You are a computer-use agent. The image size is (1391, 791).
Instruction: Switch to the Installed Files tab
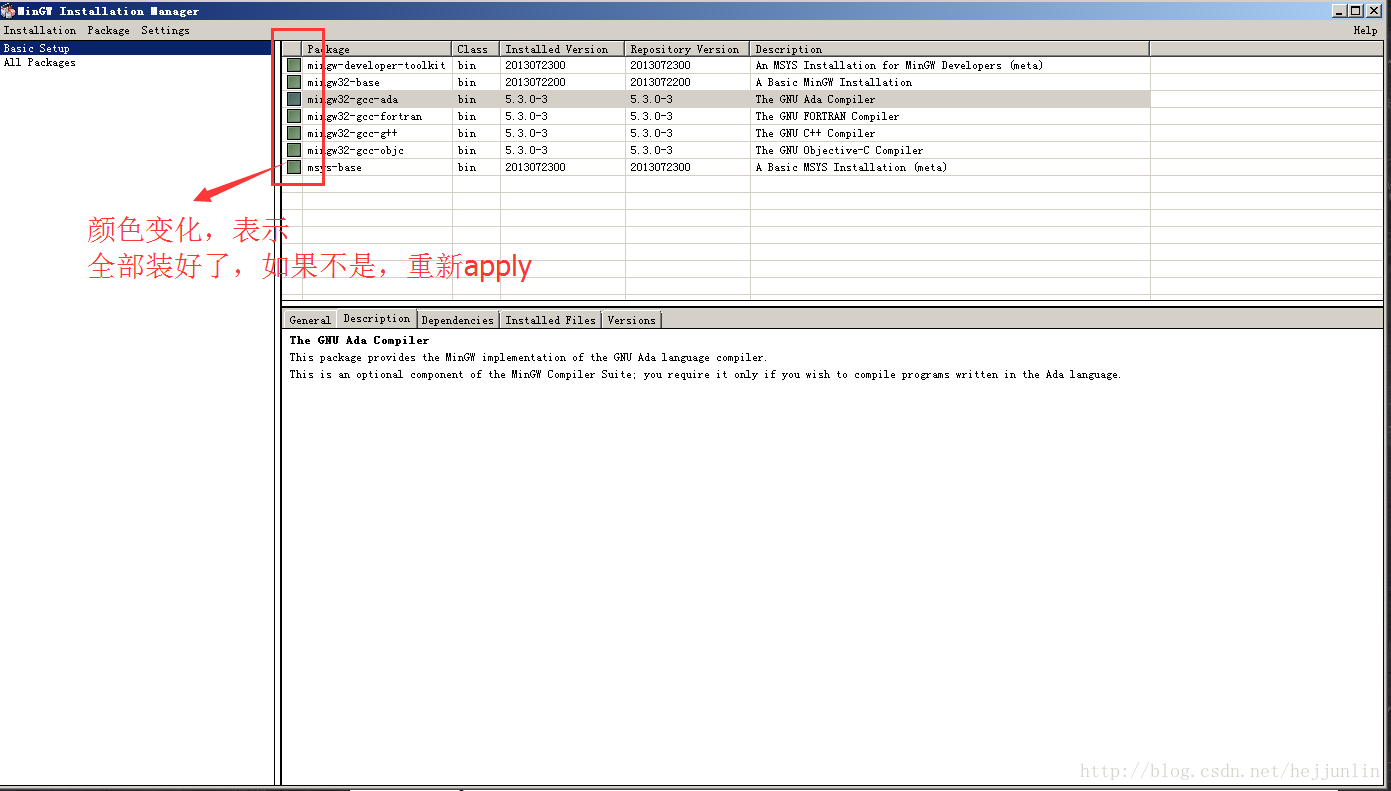(551, 320)
